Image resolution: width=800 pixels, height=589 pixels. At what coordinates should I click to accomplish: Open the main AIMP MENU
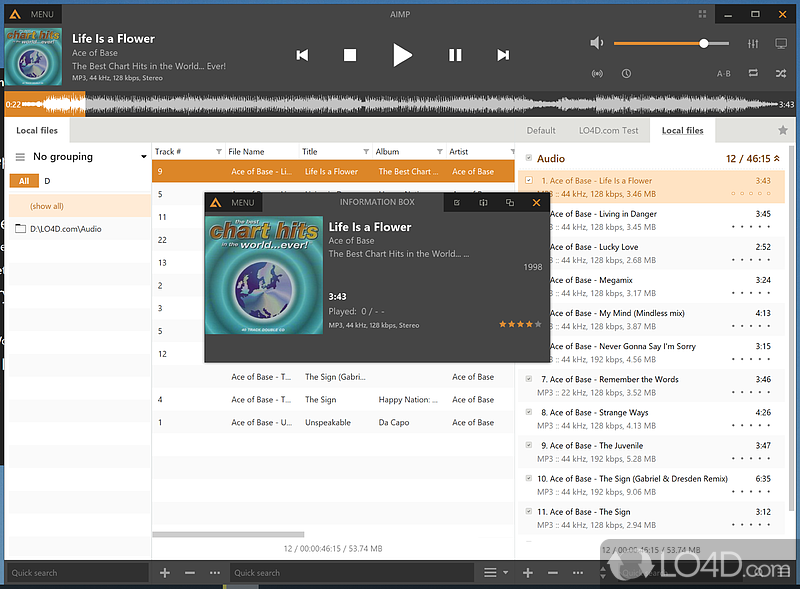[x=33, y=14]
